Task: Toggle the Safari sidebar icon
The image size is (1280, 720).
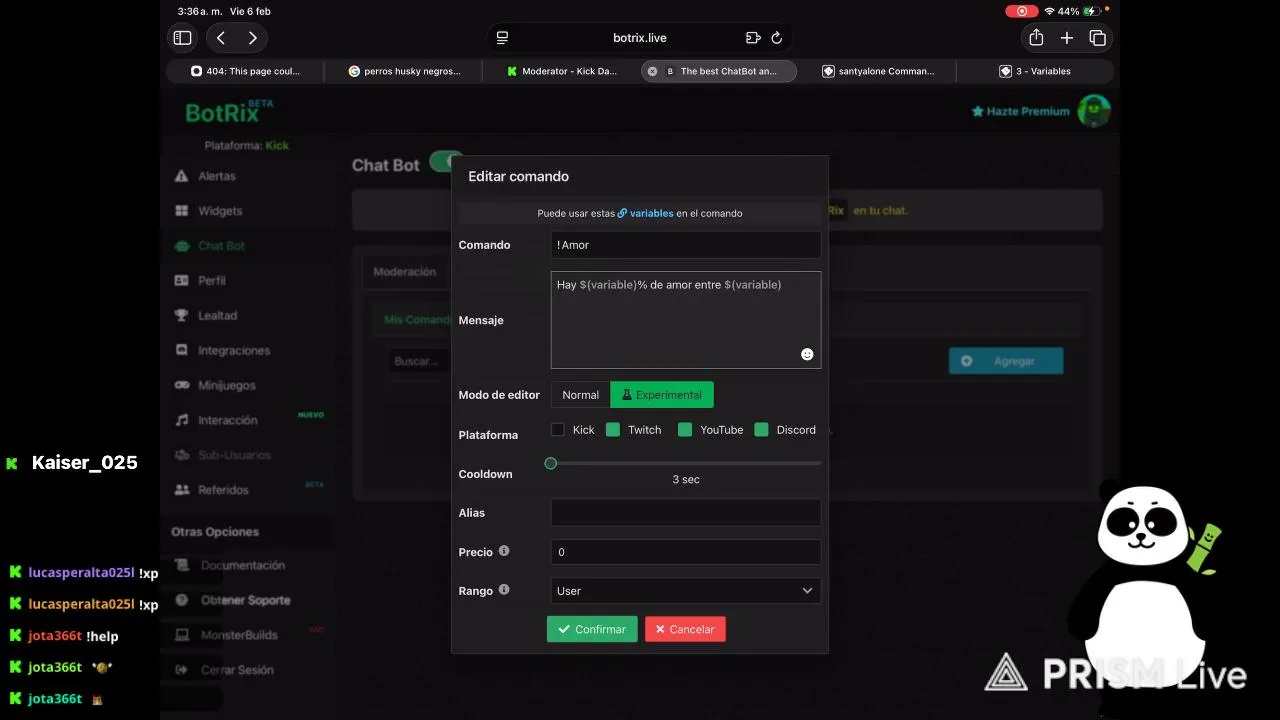Action: (x=182, y=38)
